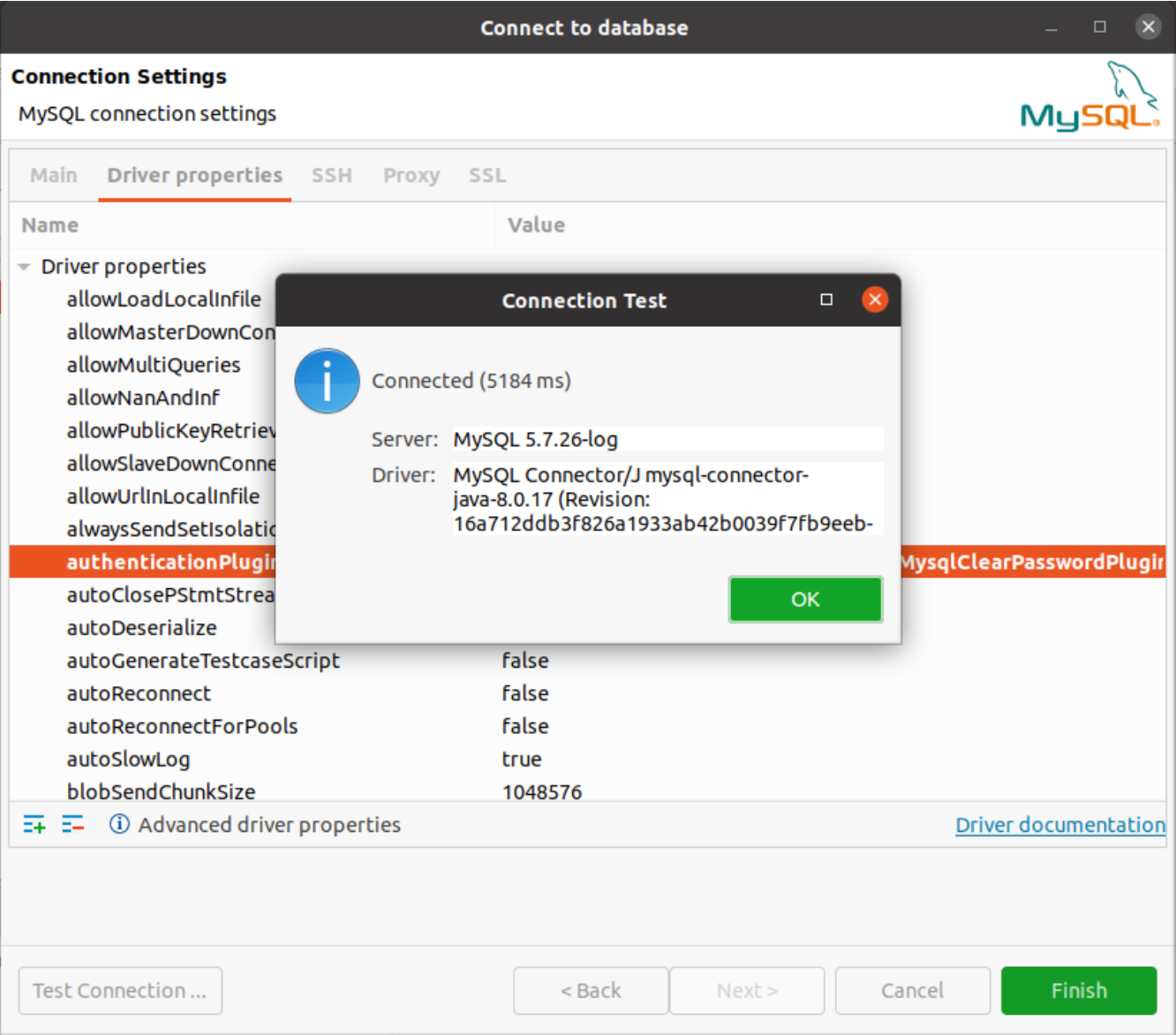This screenshot has height=1035, width=1176.
Task: Click the remove property icon
Action: pos(72,825)
